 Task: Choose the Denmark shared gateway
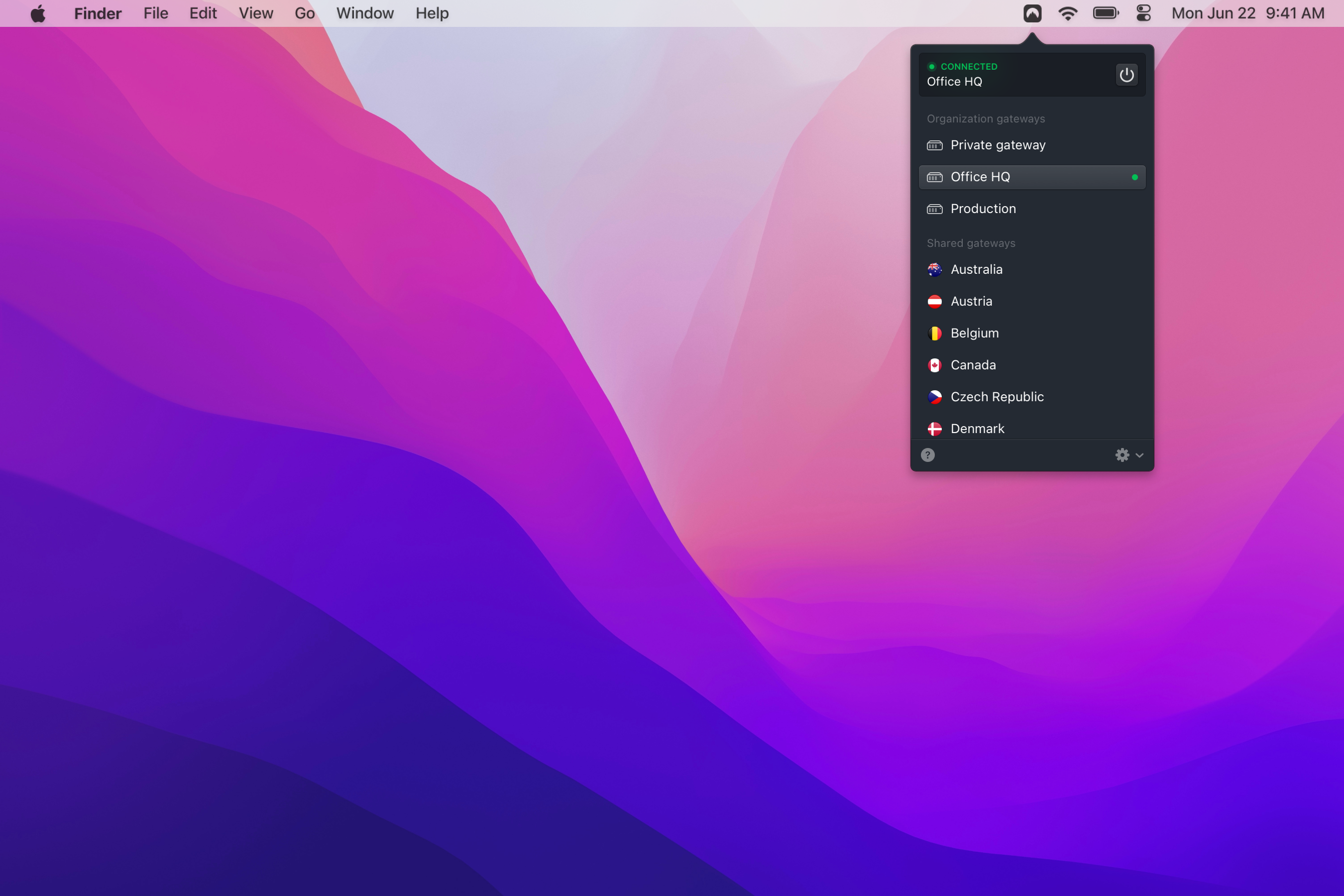[977, 429]
